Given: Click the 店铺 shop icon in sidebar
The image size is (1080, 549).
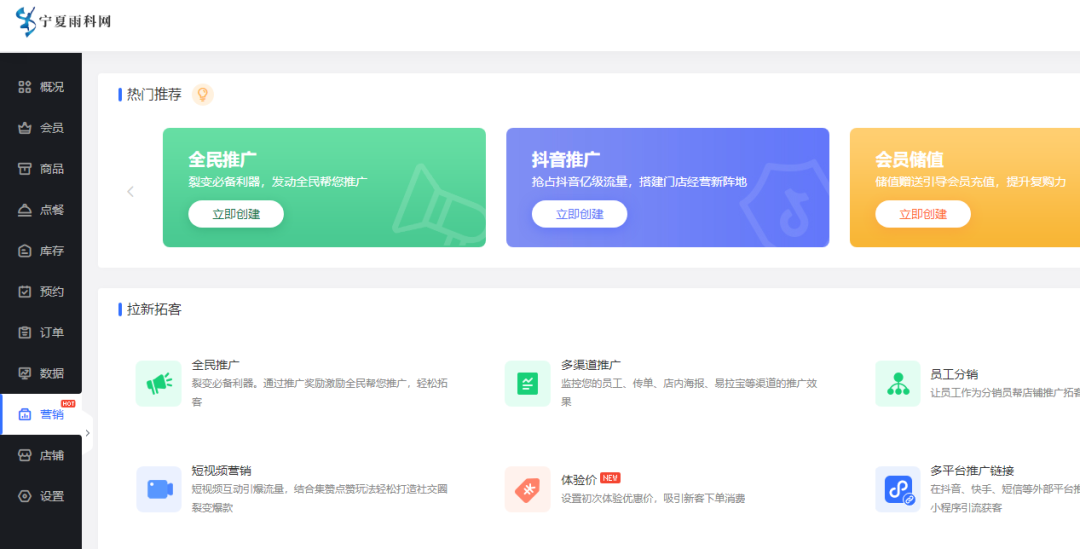Looking at the screenshot, I should tap(25, 455).
